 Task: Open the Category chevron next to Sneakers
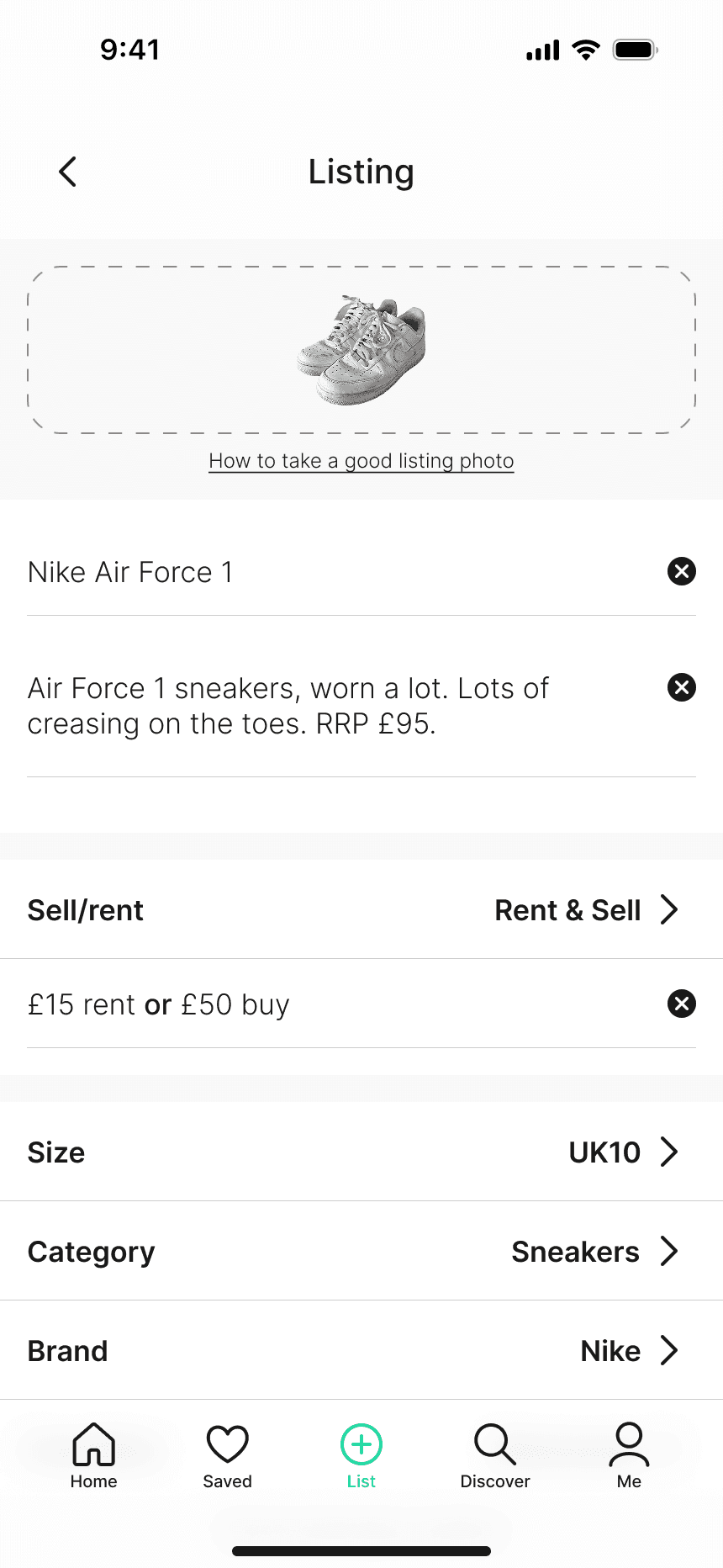(669, 1252)
